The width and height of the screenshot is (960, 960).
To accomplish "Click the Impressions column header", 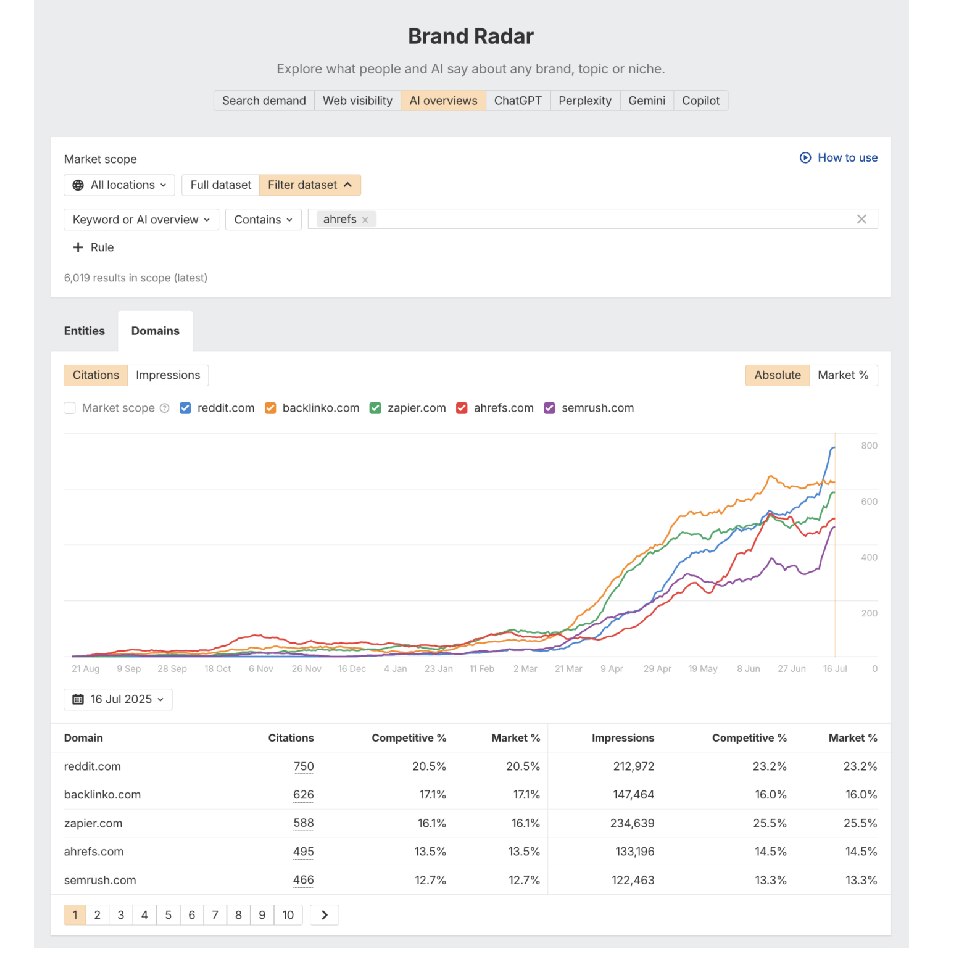I will coord(623,738).
